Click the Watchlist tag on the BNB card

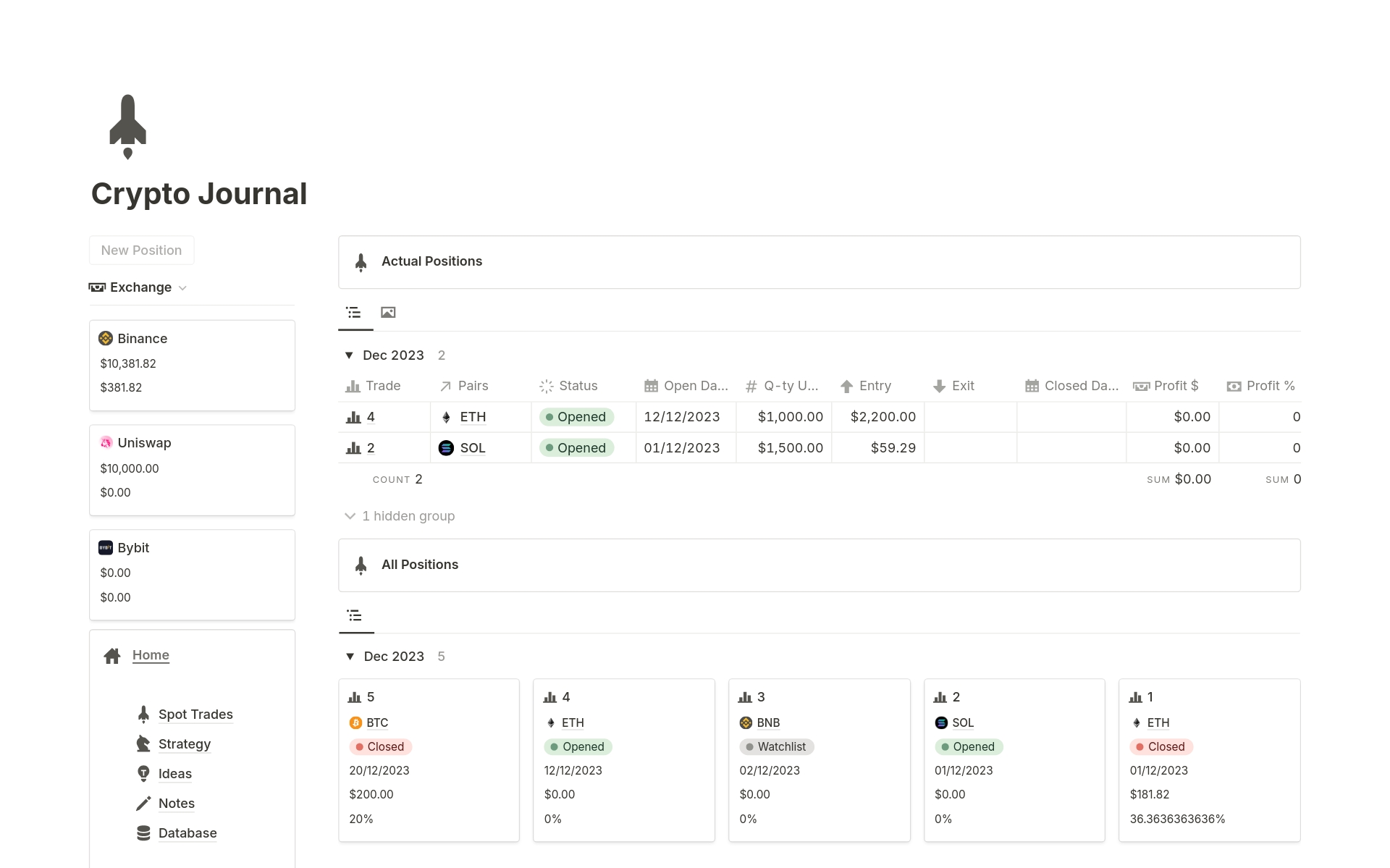776,746
